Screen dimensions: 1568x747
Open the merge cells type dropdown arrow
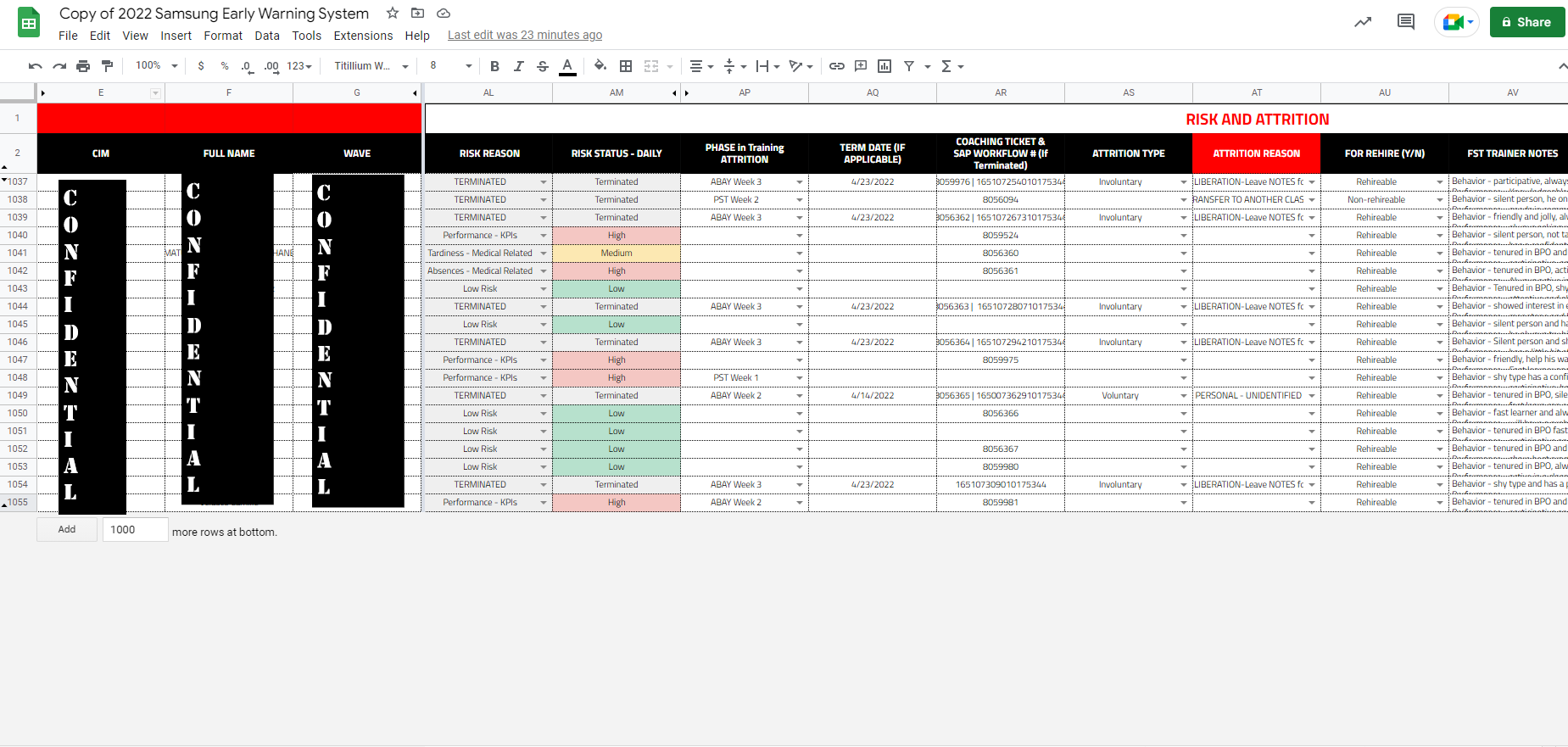[x=670, y=66]
